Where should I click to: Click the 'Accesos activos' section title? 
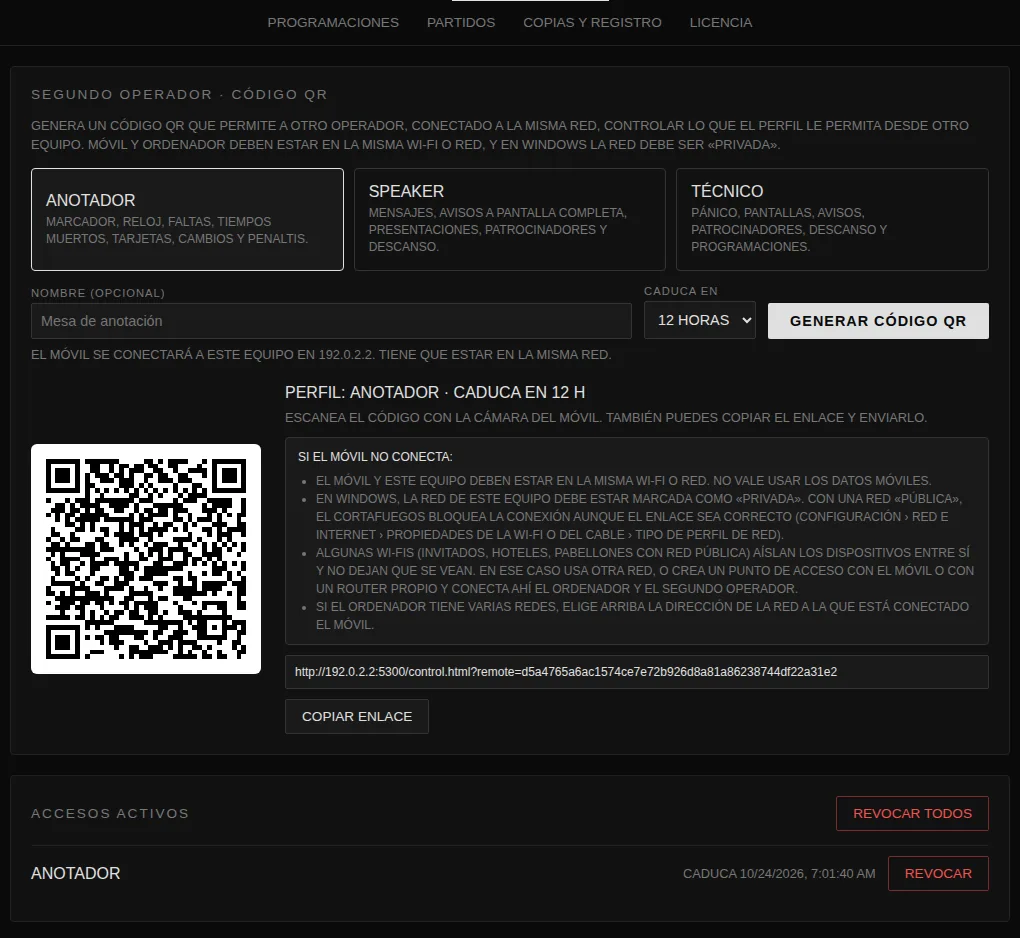(110, 813)
